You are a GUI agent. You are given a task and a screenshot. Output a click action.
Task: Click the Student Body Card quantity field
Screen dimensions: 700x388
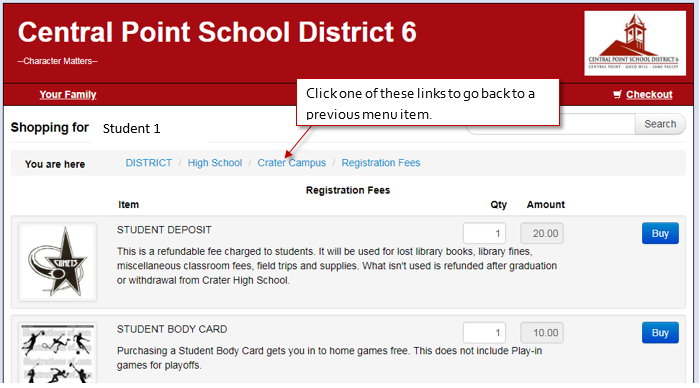[x=484, y=333]
